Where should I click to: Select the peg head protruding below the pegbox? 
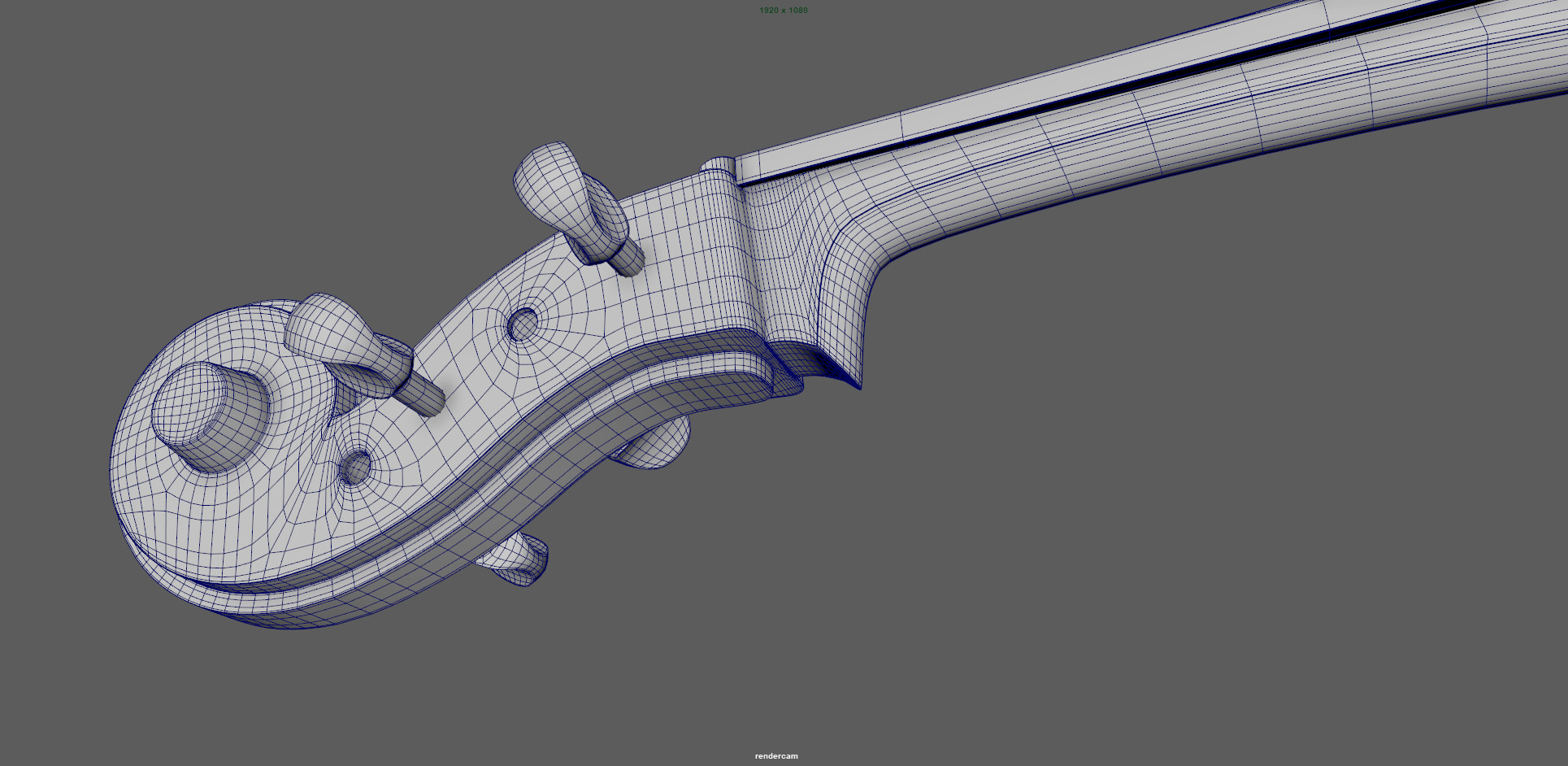(658, 446)
